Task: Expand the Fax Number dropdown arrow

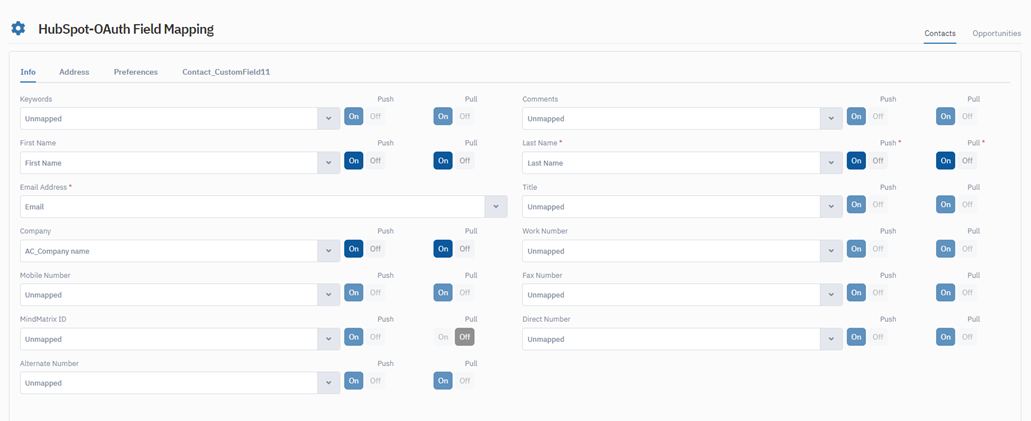Action: click(831, 295)
